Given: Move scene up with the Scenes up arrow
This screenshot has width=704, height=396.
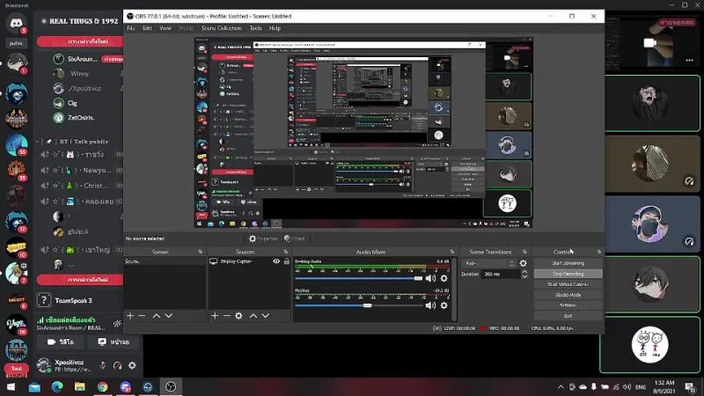Looking at the screenshot, I should 156,316.
